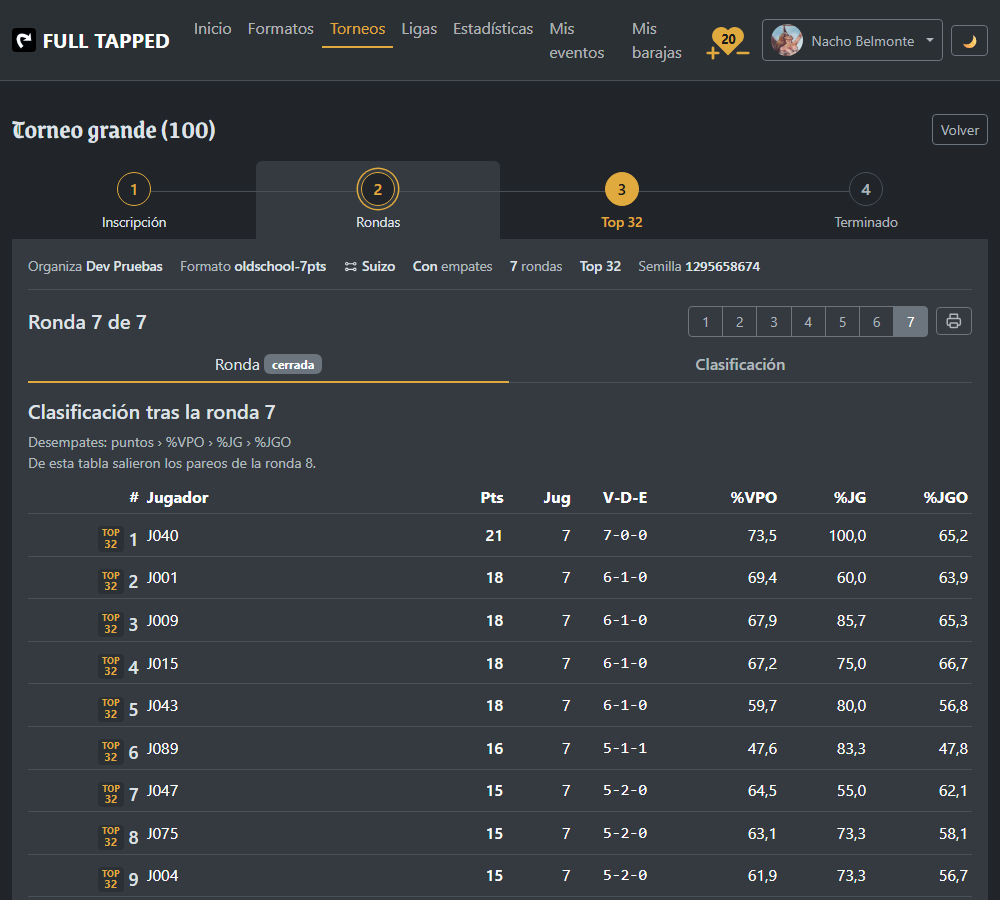The width and height of the screenshot is (1000, 900).
Task: Click the Full Tapped logo icon
Action: [24, 41]
